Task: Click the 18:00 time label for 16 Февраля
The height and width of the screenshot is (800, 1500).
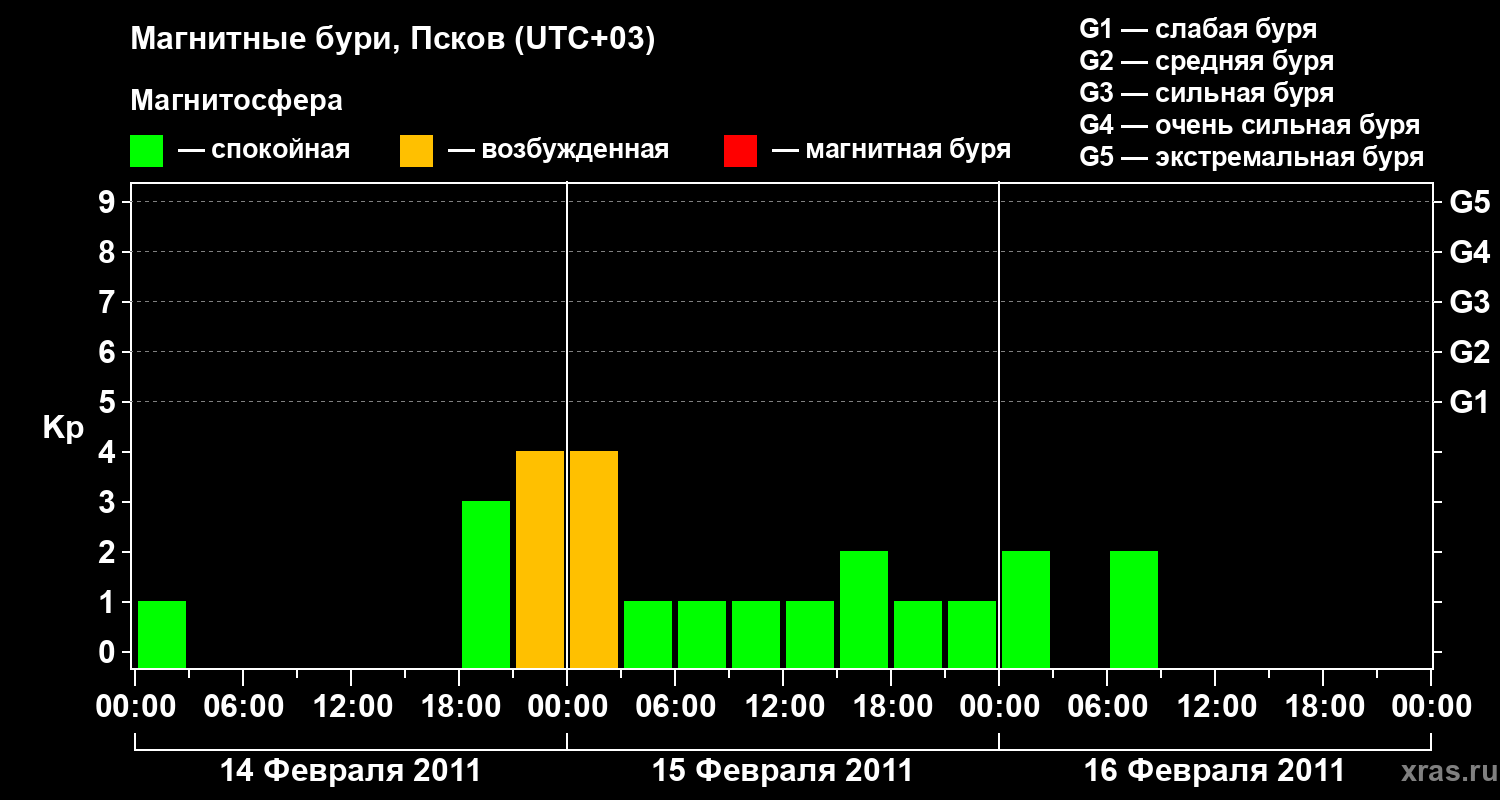Action: coord(1323,707)
